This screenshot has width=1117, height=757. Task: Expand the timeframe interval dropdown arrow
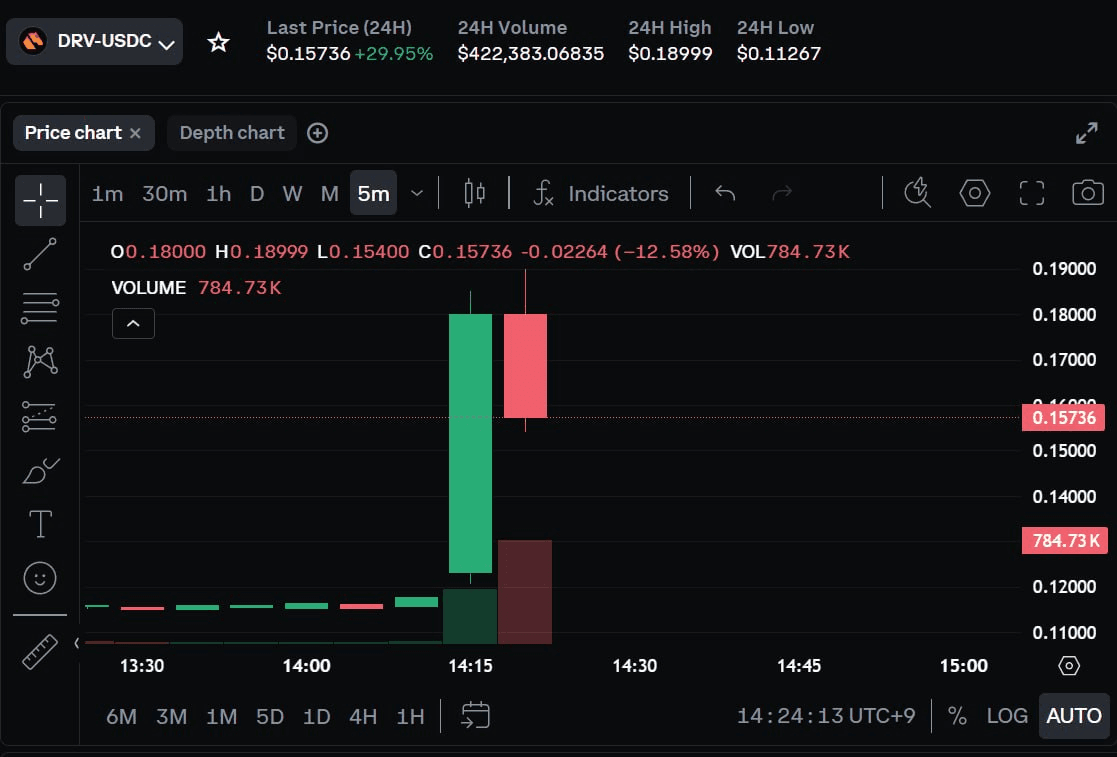click(x=417, y=193)
